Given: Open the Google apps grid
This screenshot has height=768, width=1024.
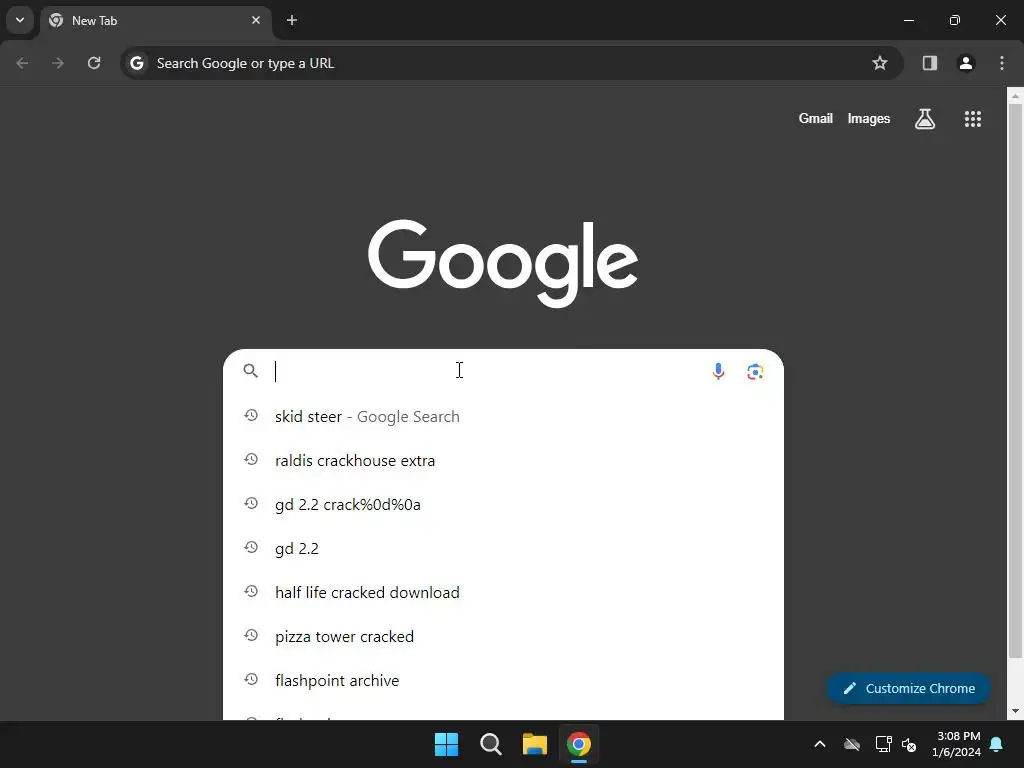Looking at the screenshot, I should point(973,119).
